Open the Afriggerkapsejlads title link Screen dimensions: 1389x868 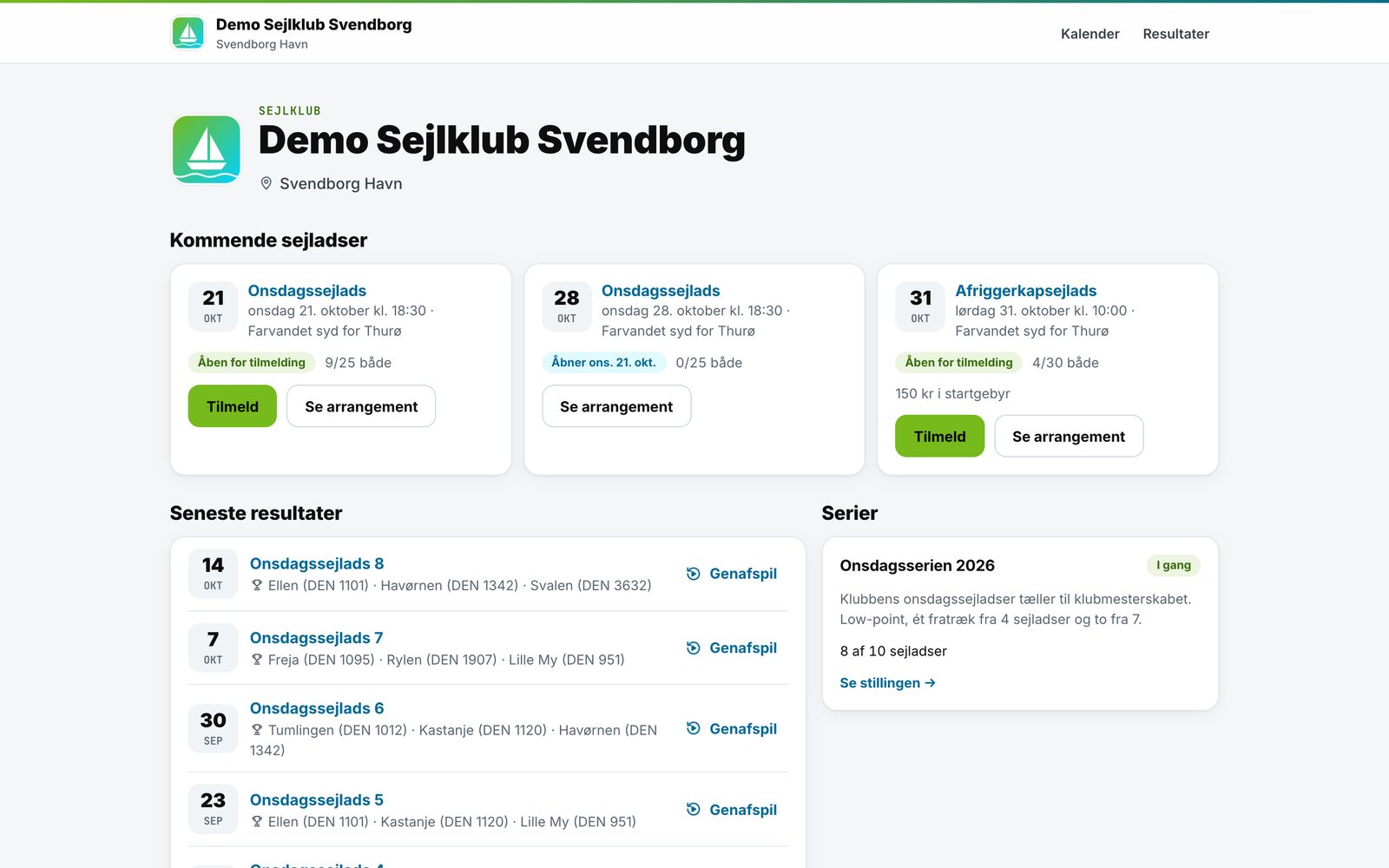(1025, 291)
